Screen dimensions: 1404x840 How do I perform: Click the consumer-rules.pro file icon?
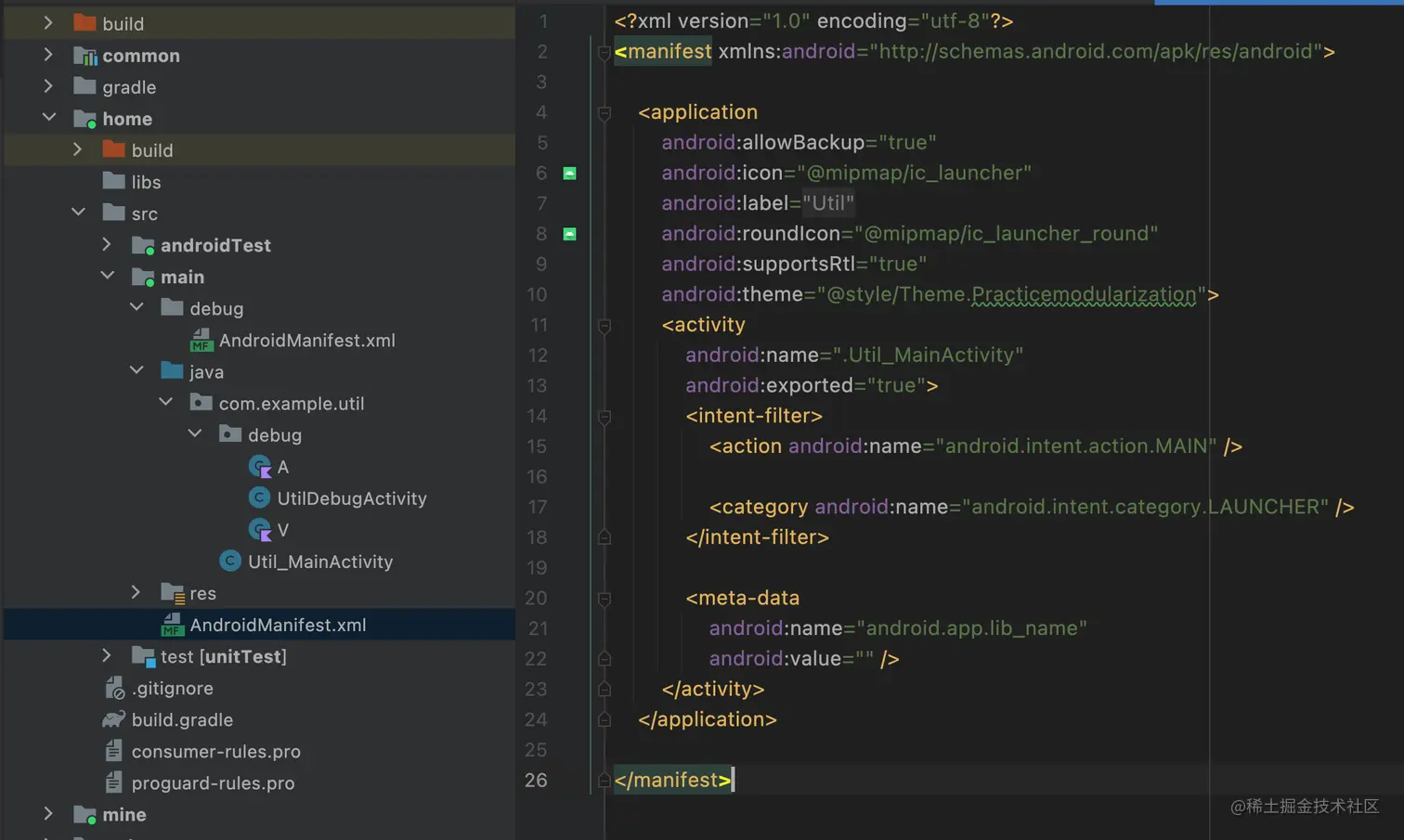(x=113, y=750)
